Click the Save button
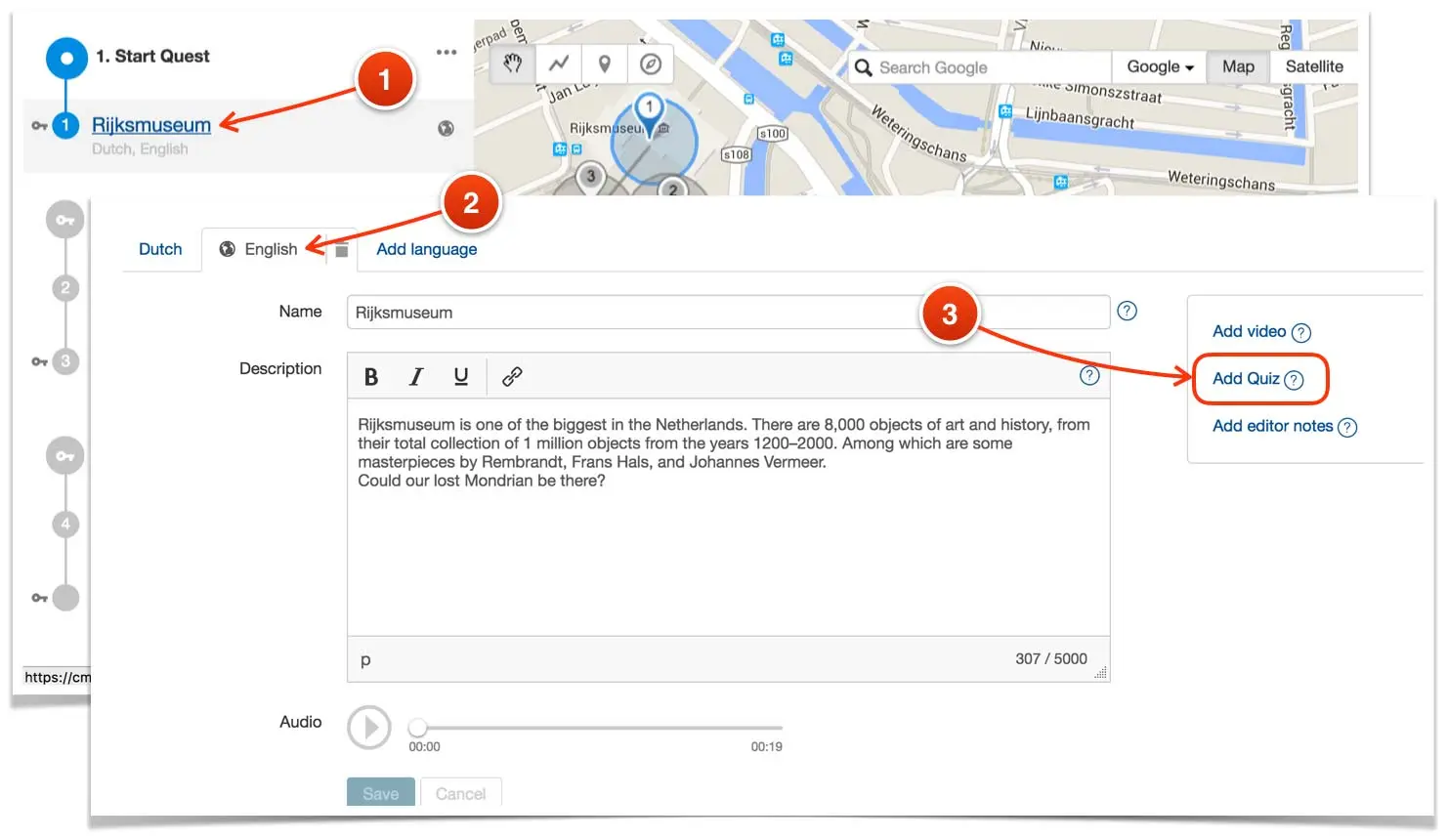This screenshot has width=1448, height=840. click(381, 791)
